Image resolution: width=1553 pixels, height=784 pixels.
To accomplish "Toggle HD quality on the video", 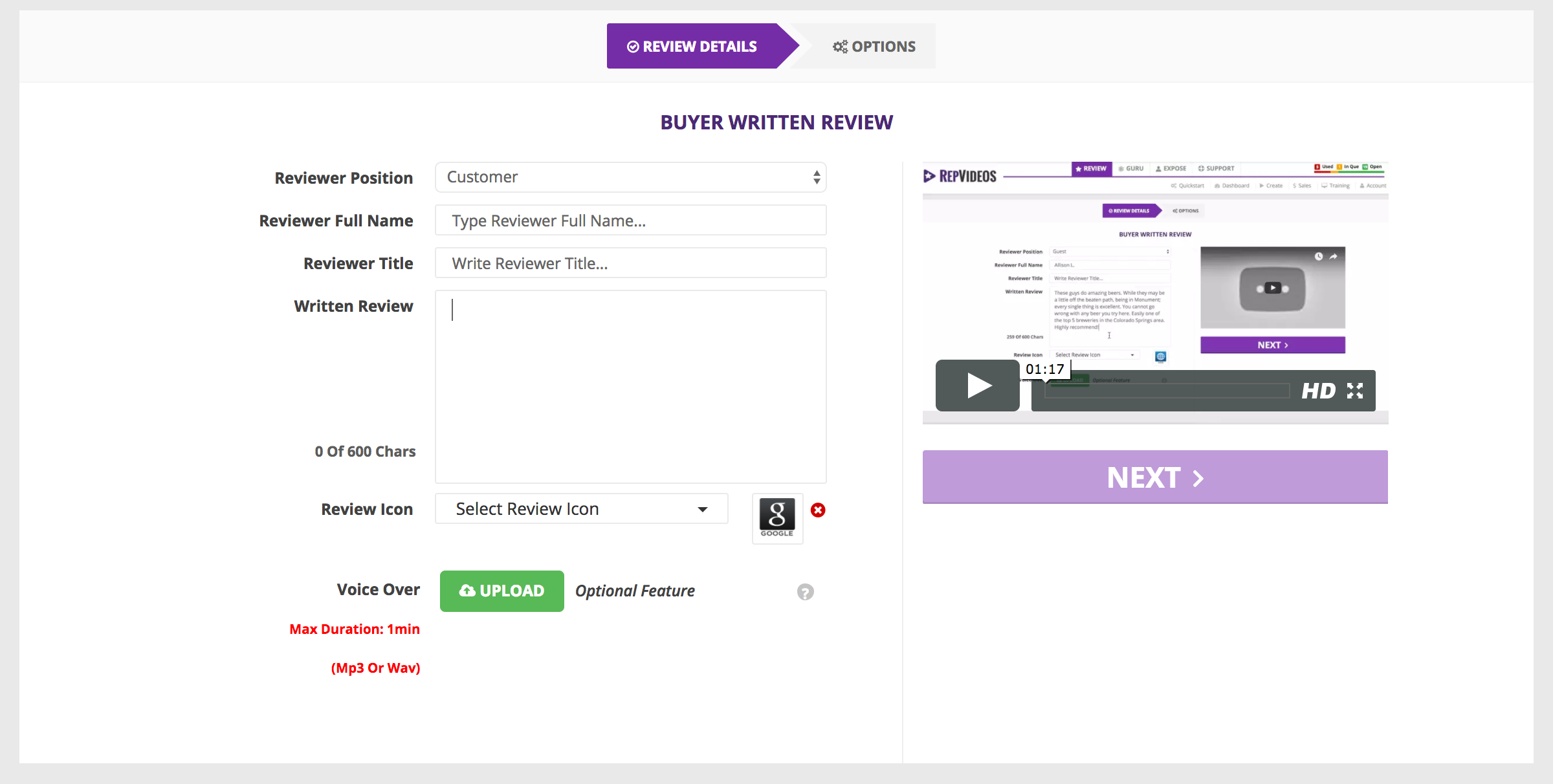I will 1318,391.
